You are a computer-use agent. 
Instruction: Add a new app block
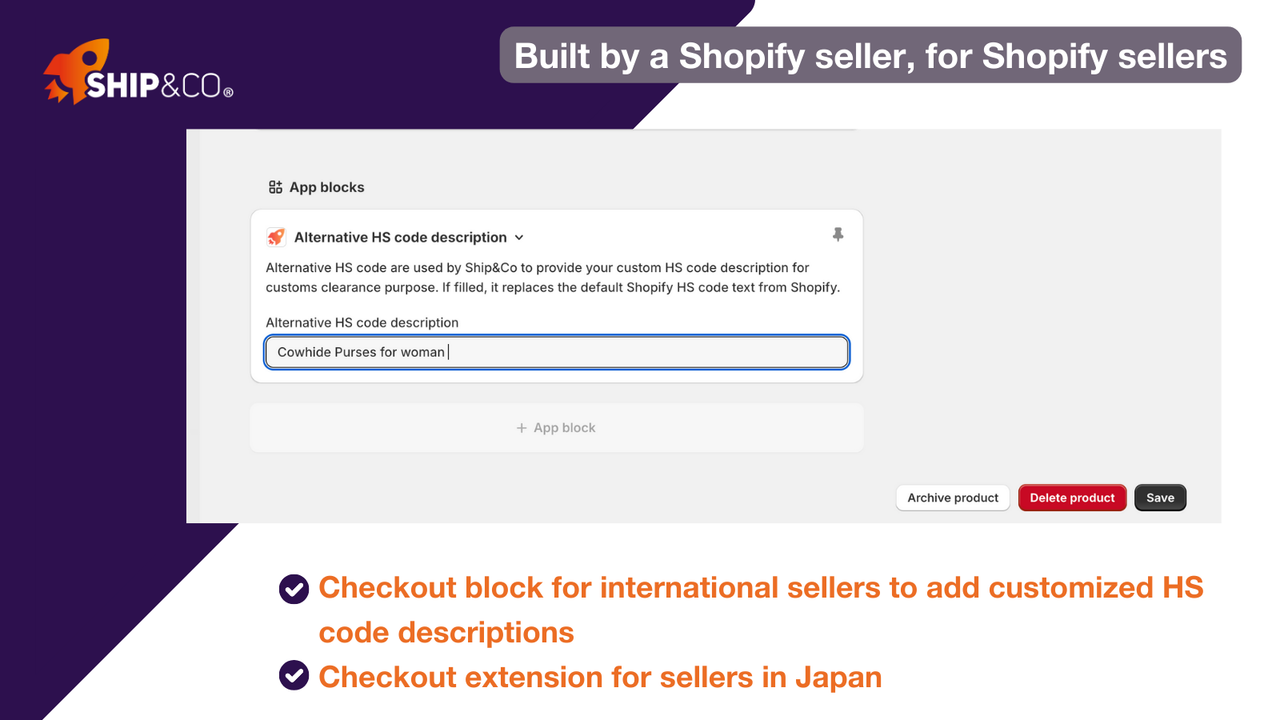(x=556, y=427)
